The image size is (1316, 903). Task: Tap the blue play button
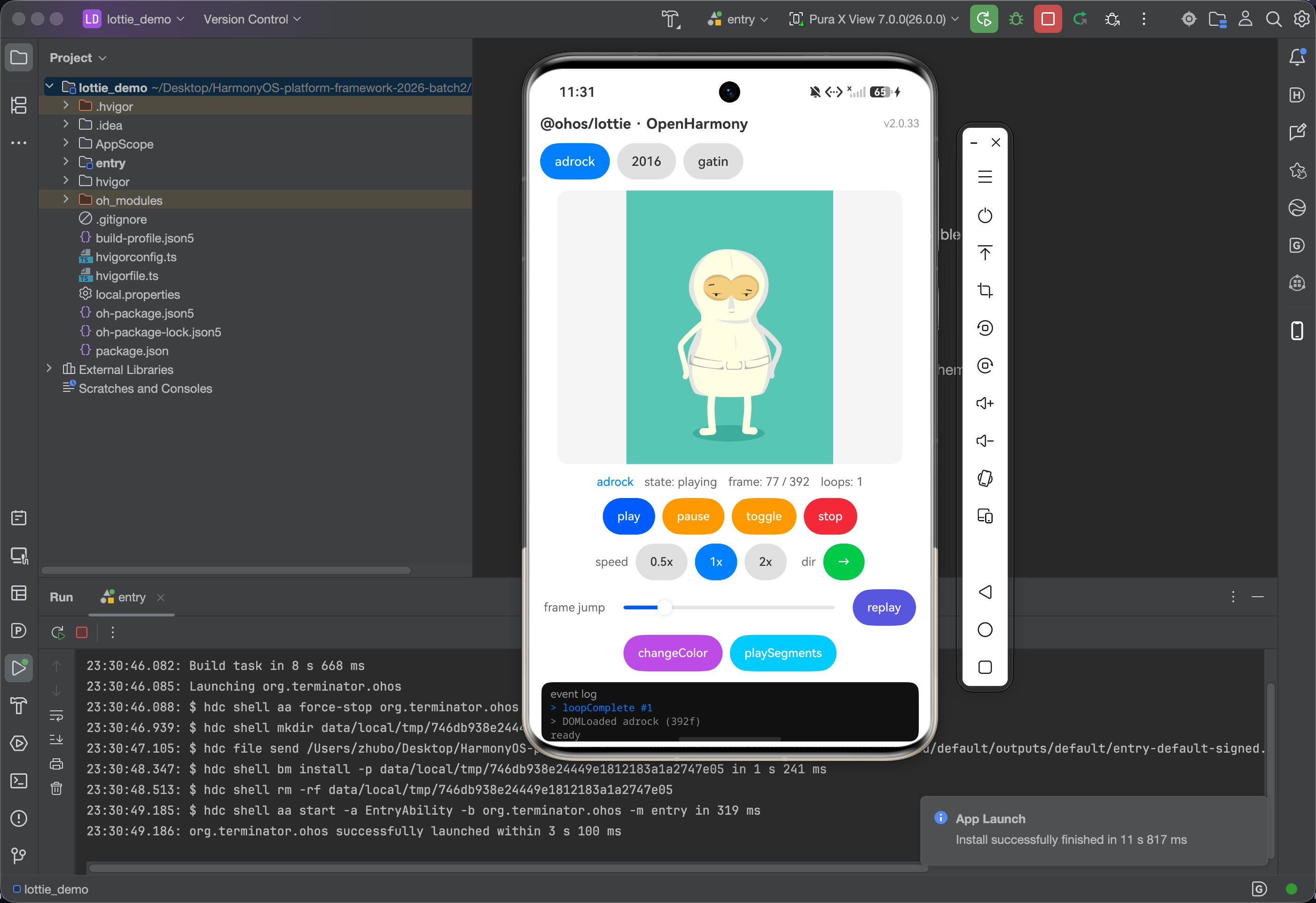tap(628, 516)
